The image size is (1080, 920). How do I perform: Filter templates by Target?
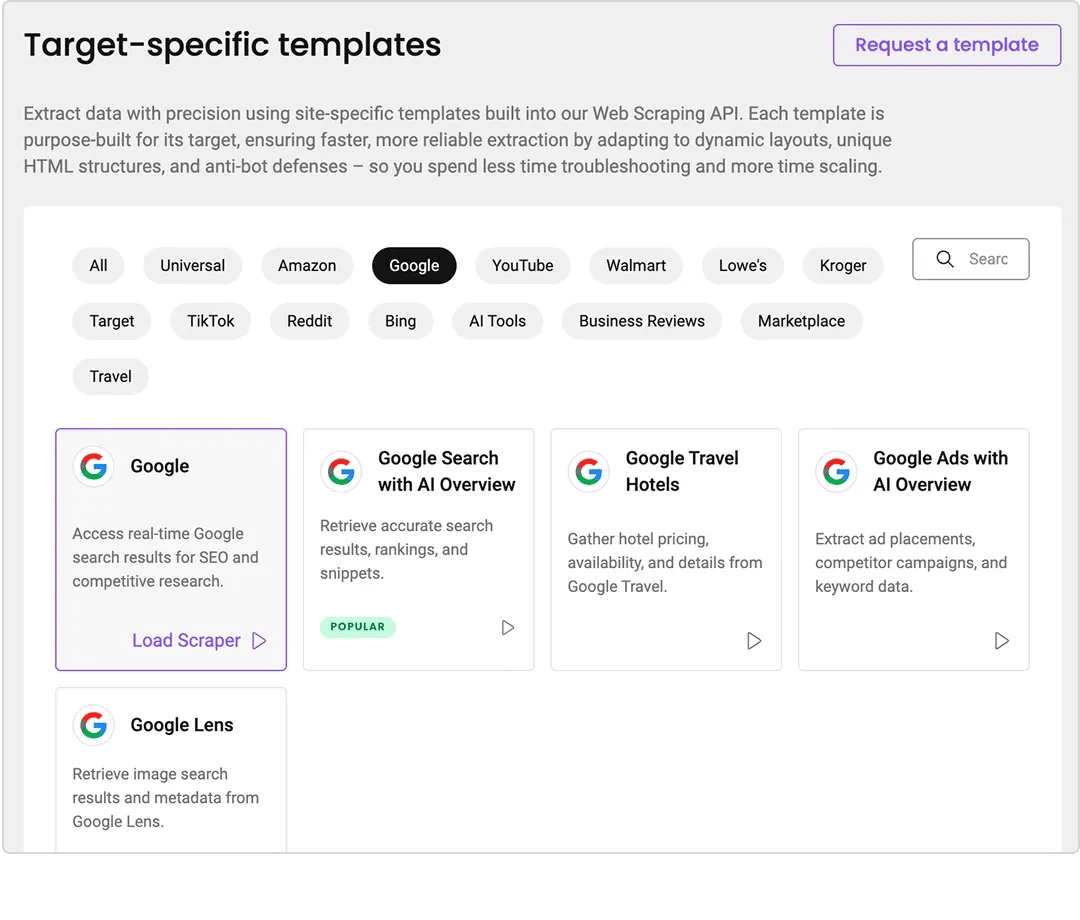tap(112, 321)
